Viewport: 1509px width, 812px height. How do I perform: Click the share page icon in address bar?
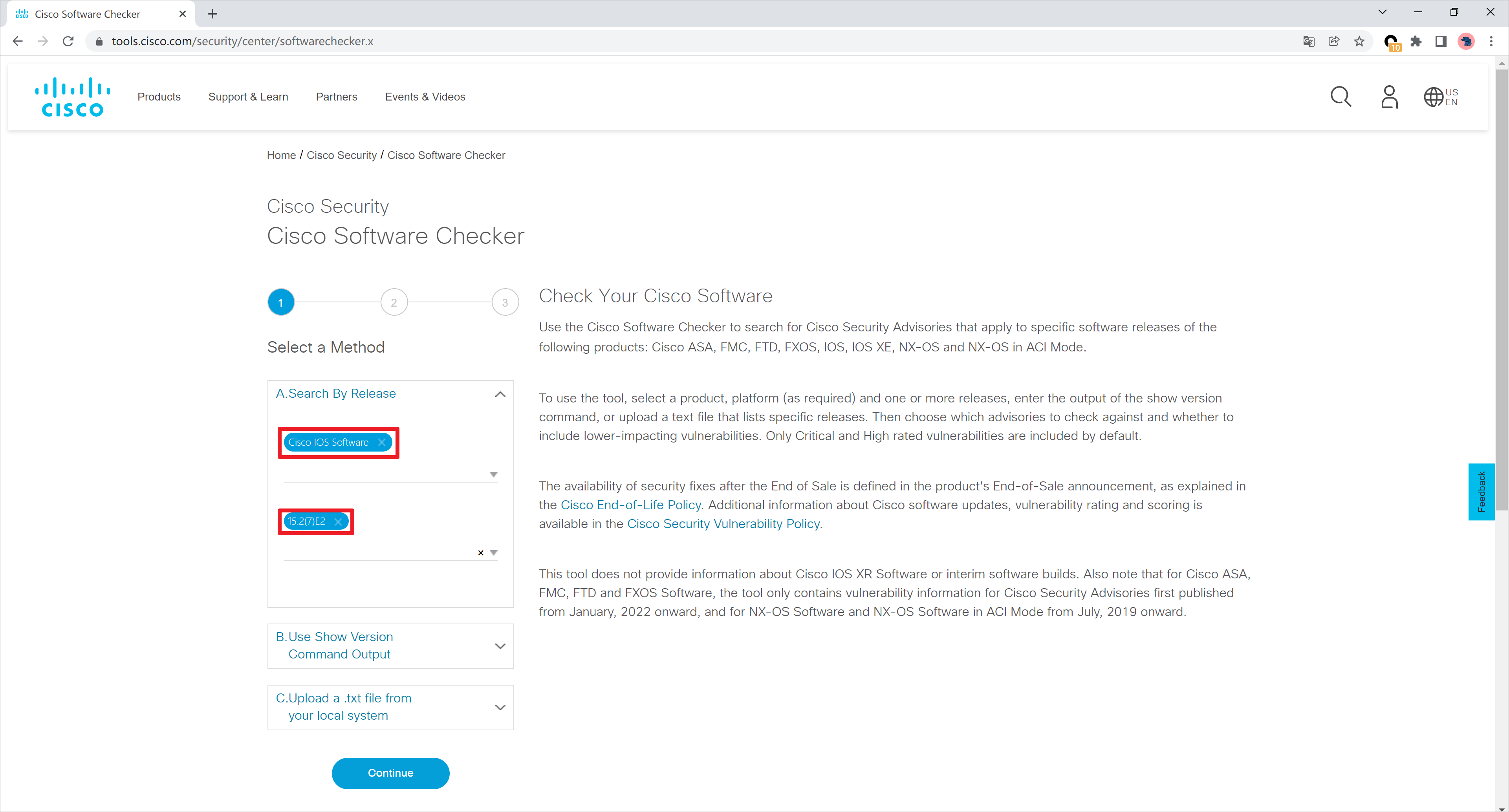1334,42
